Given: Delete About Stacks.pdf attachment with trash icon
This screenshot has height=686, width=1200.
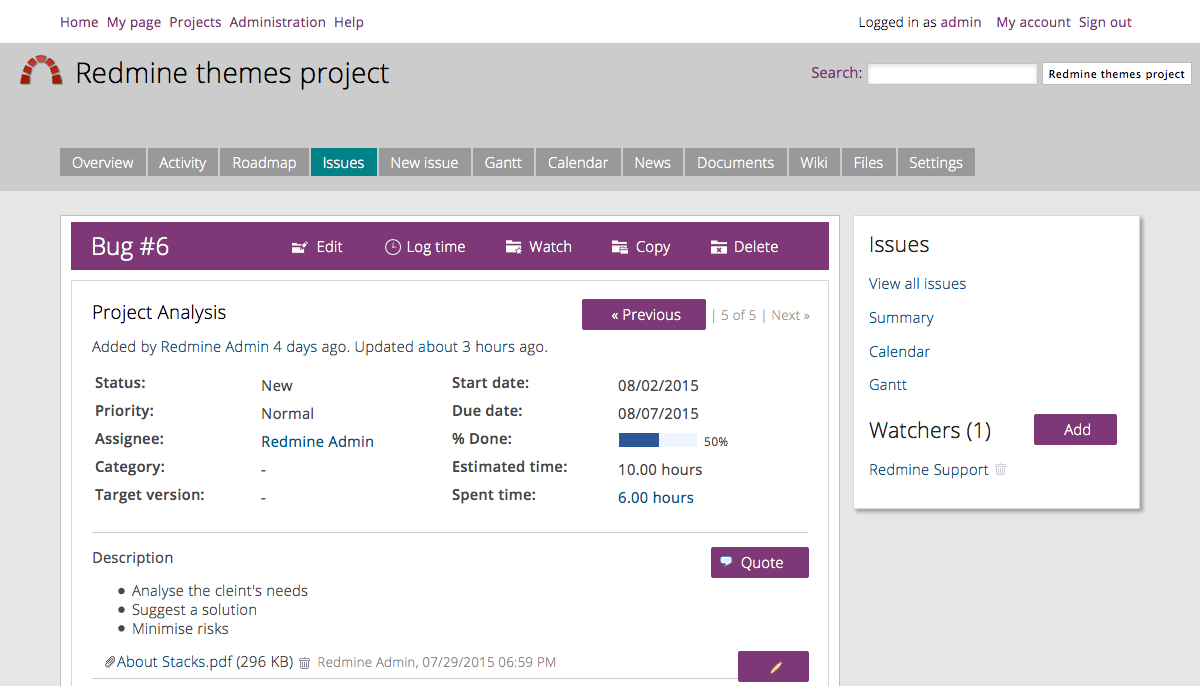Looking at the screenshot, I should (x=305, y=662).
